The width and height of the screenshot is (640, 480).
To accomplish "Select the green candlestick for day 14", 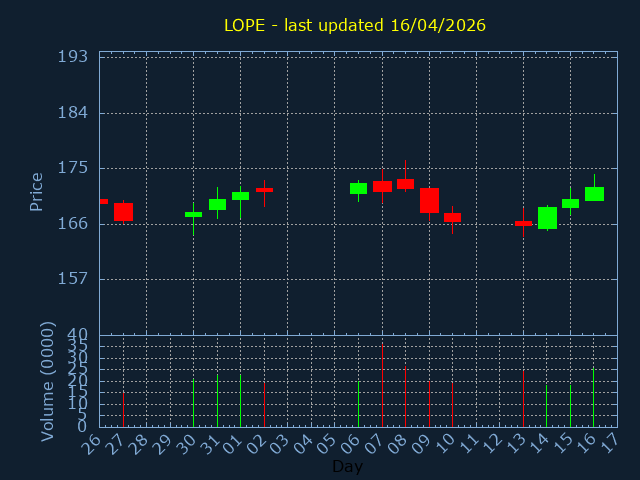I will pos(547,218).
